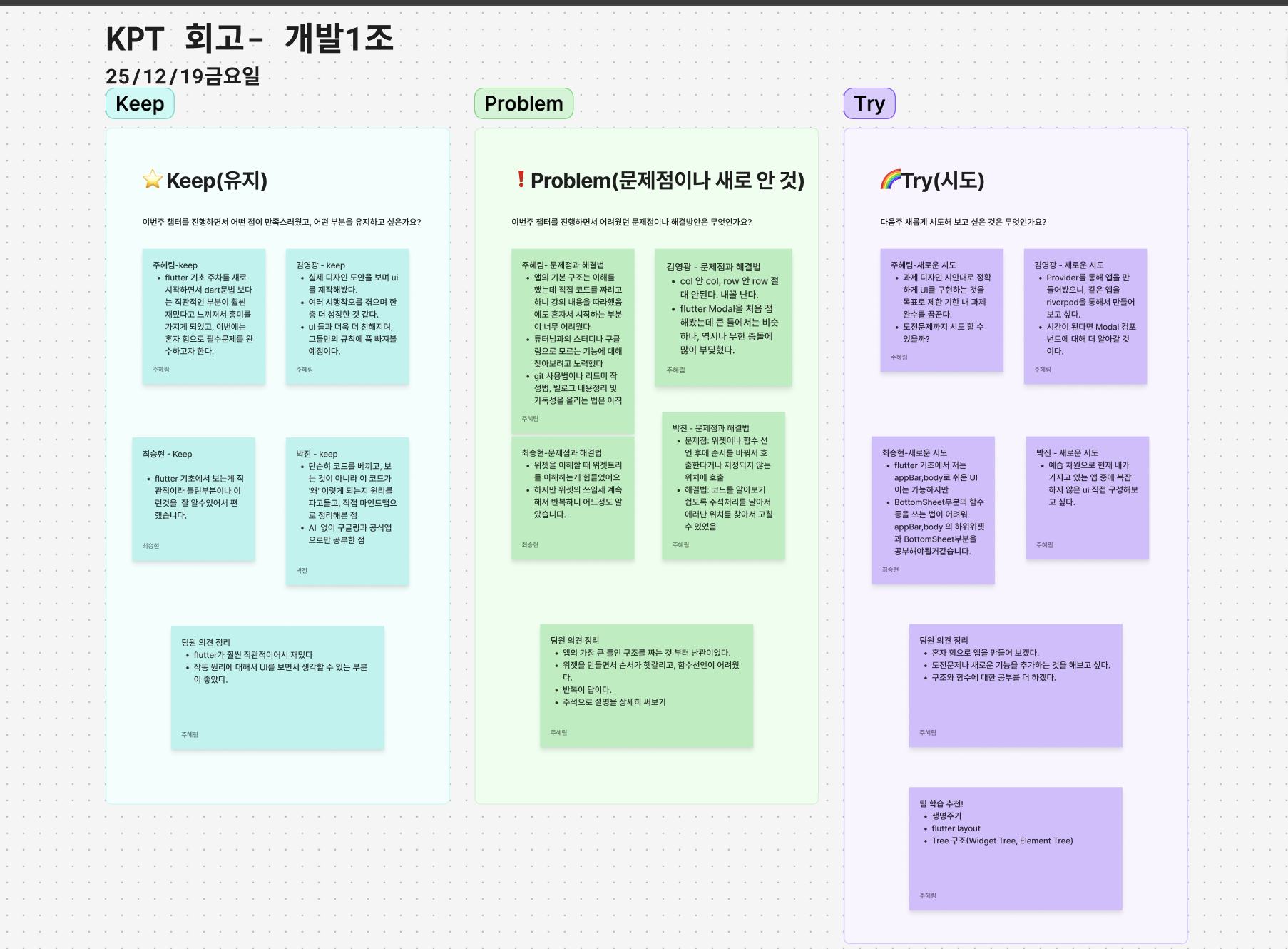Click the 최승현 author label on 최승현 - Keep note
Screen dimensions: 1288x949
[x=150, y=546]
